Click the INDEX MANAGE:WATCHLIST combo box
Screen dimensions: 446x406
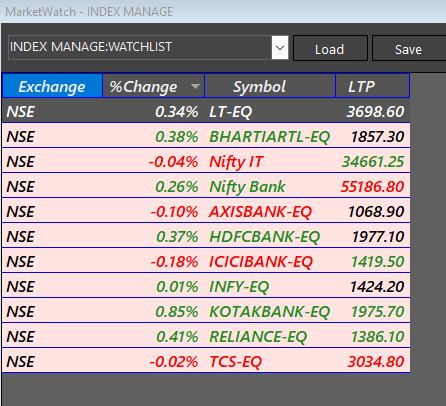point(140,48)
